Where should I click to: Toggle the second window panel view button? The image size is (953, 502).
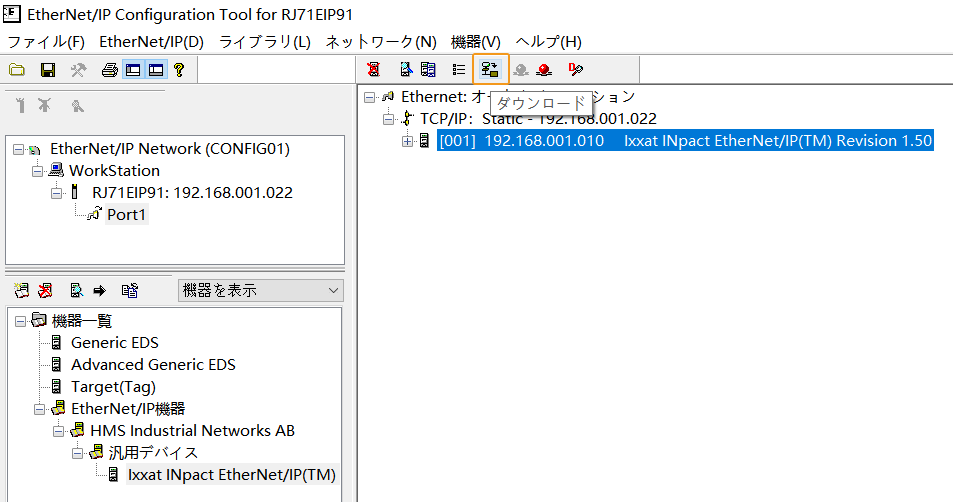click(x=156, y=70)
